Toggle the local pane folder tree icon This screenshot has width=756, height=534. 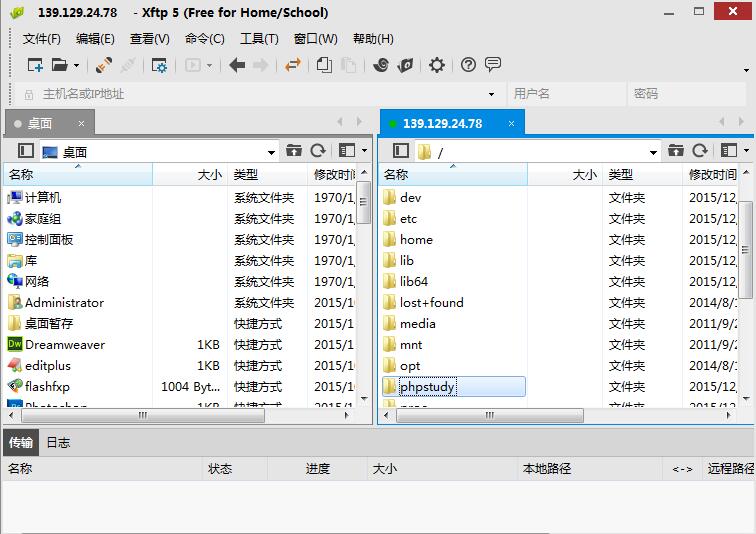click(x=26, y=151)
